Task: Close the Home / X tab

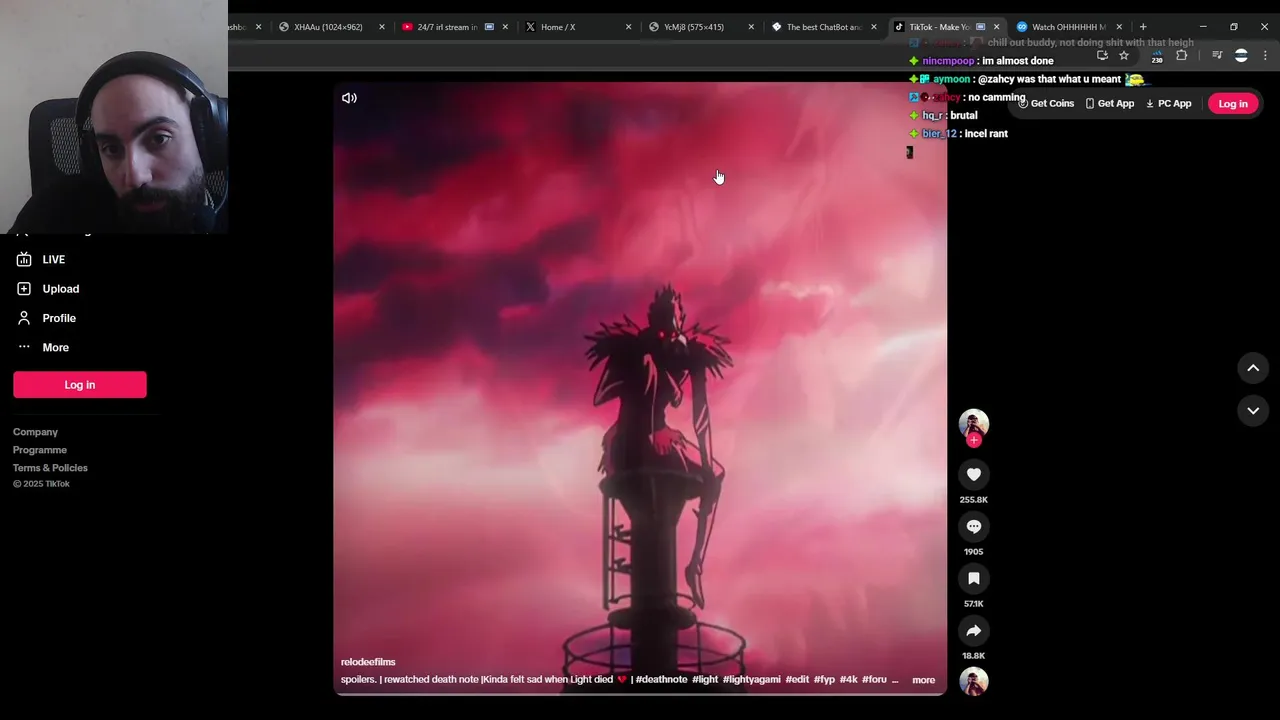Action: pos(628,27)
